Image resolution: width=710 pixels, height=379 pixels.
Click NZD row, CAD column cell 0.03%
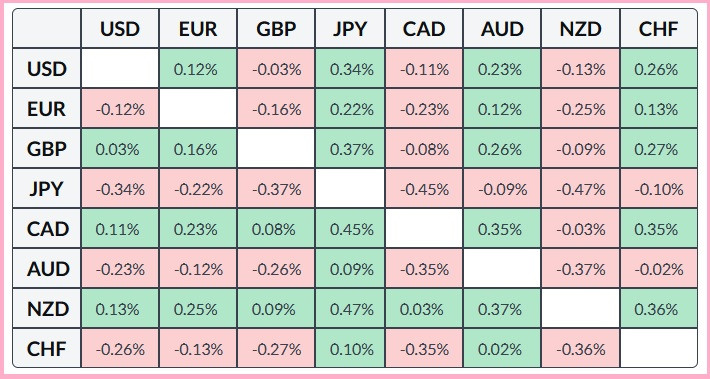(x=424, y=309)
